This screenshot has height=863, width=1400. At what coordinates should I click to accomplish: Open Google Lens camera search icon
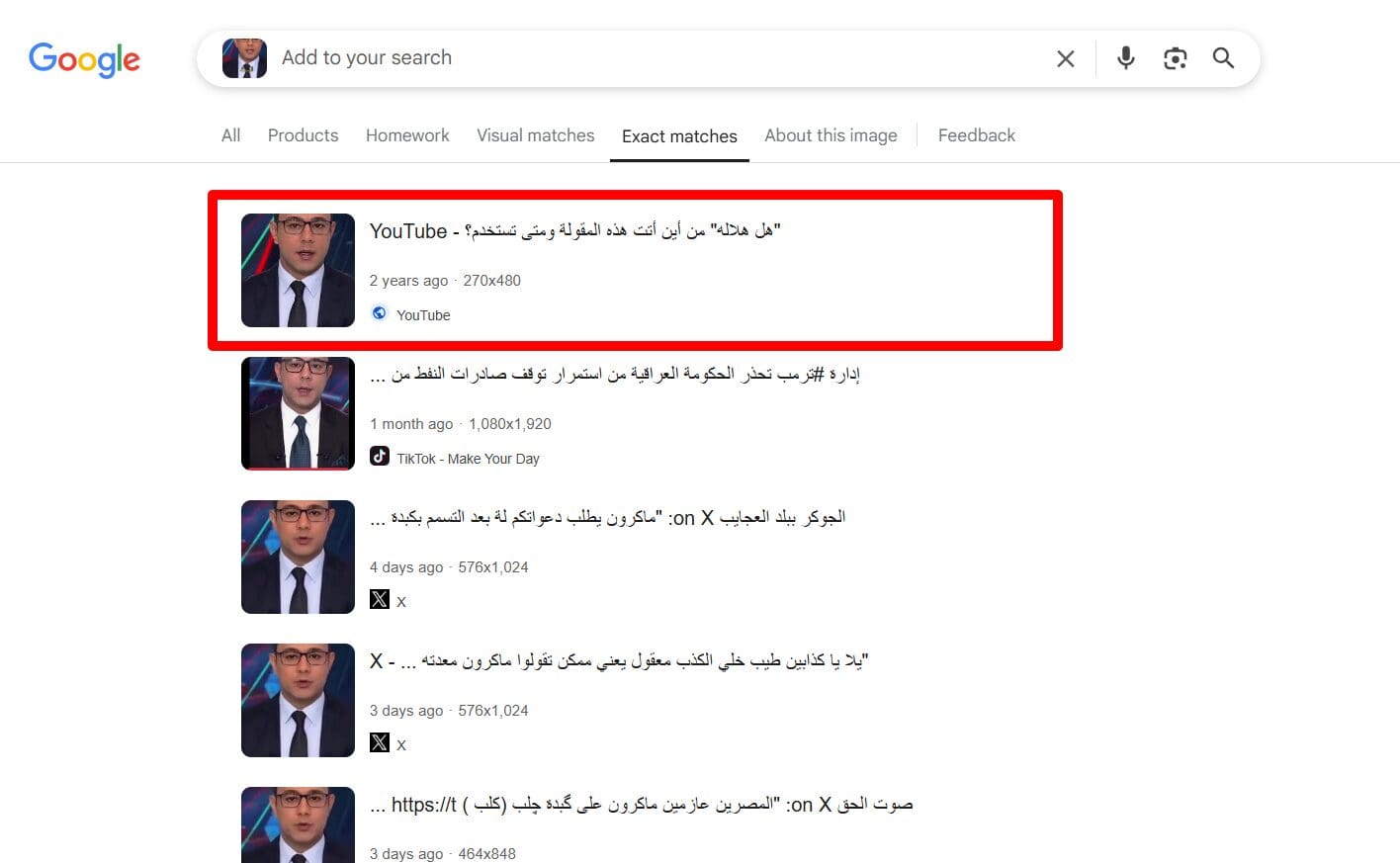(1175, 58)
